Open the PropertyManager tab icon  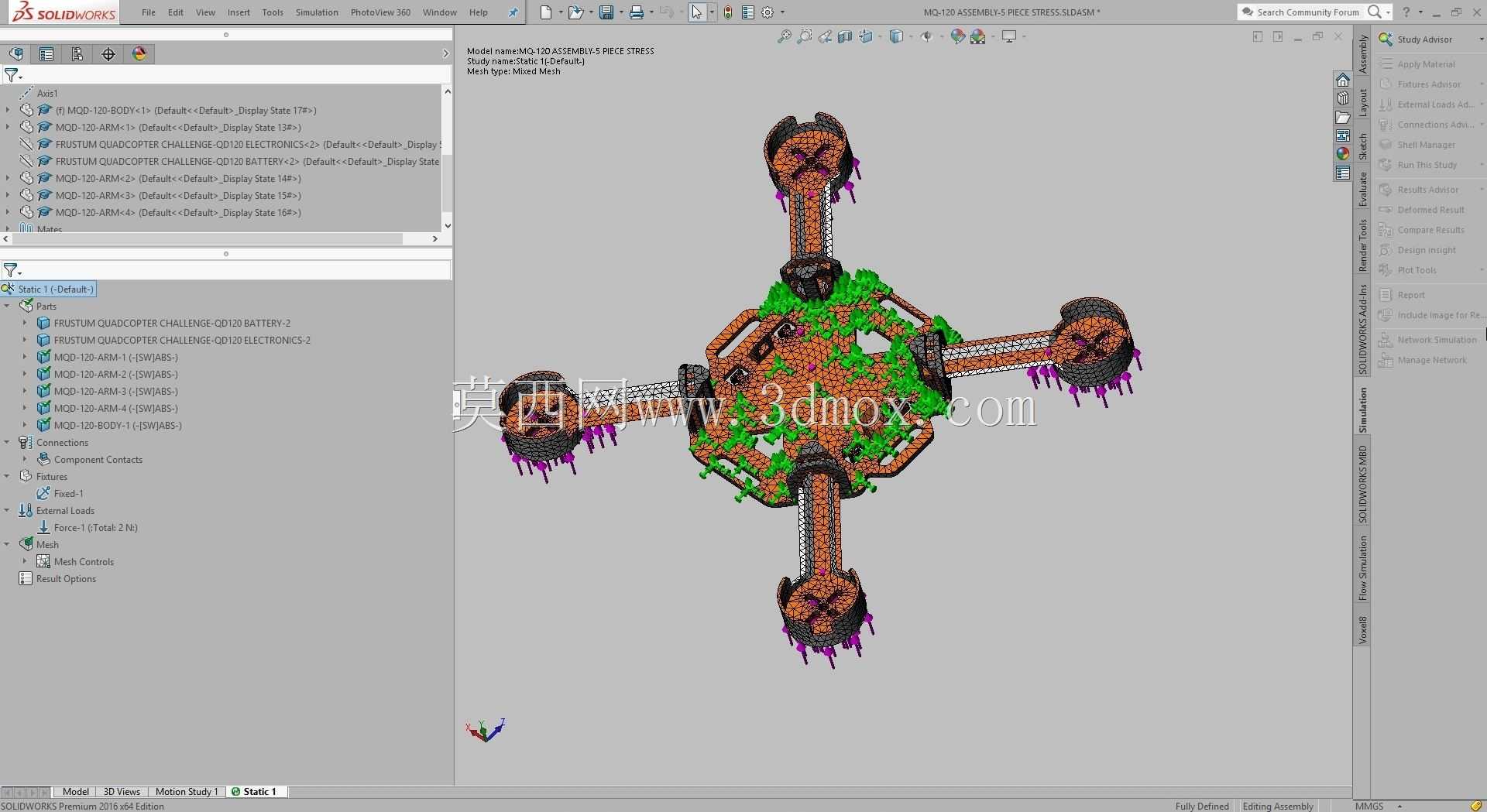pos(46,53)
